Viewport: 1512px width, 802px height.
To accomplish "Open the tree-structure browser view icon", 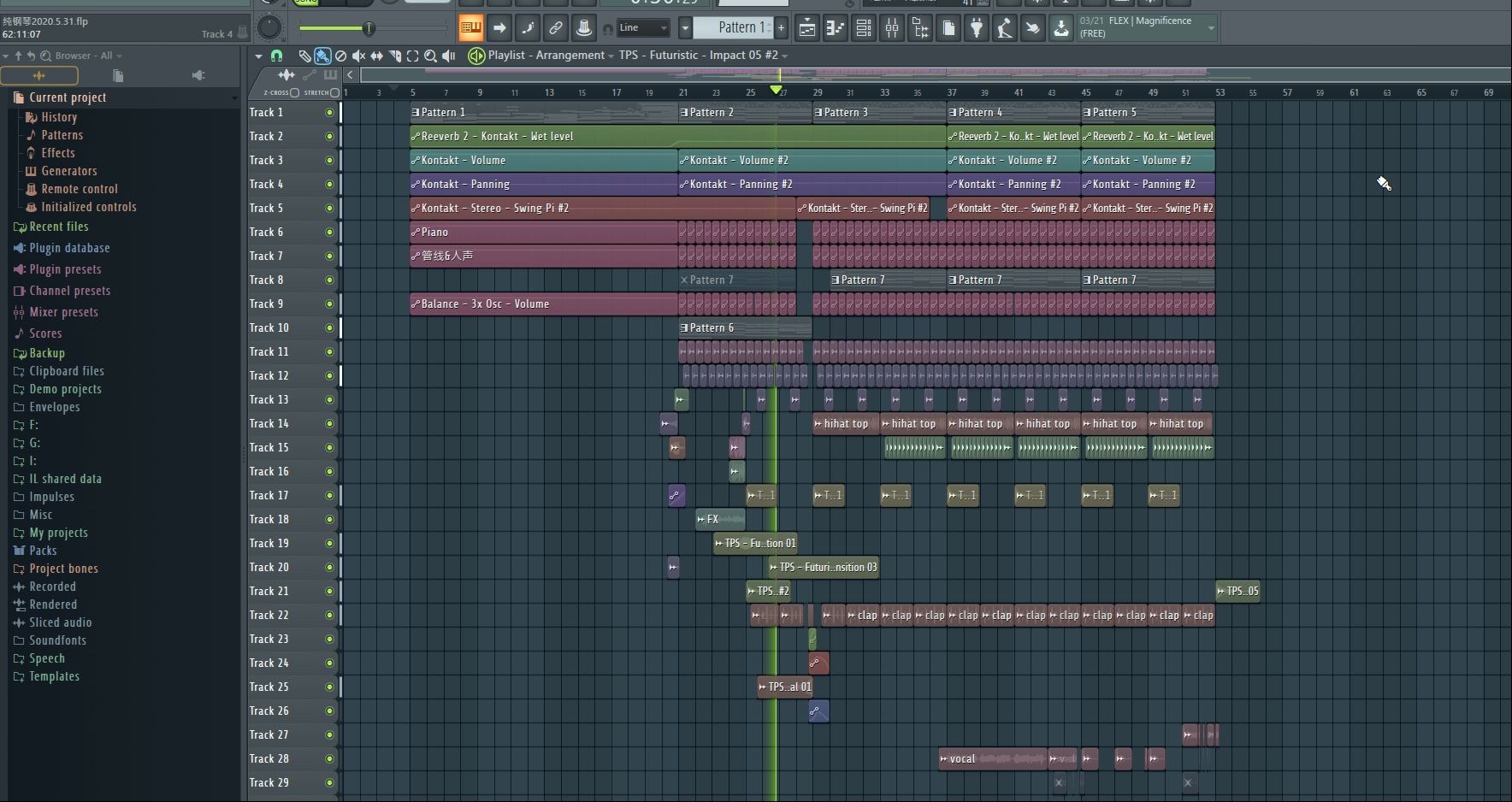I will point(920,28).
